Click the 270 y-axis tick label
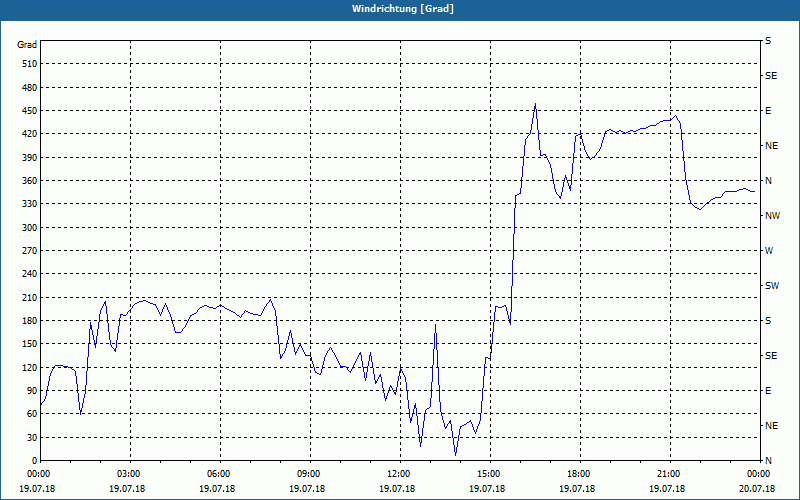This screenshot has height=500, width=800. (x=29, y=251)
